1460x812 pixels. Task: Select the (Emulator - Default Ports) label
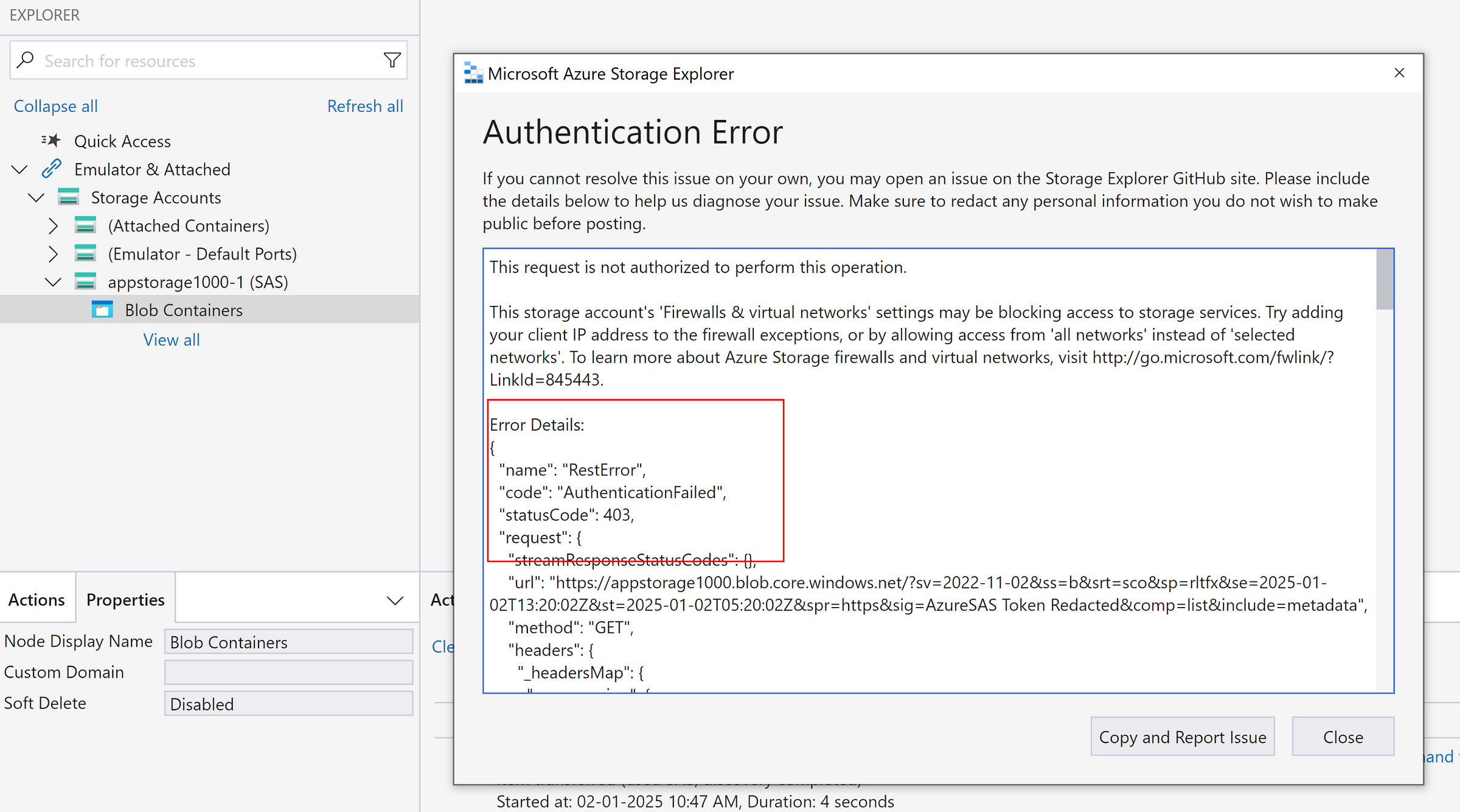[x=203, y=253]
